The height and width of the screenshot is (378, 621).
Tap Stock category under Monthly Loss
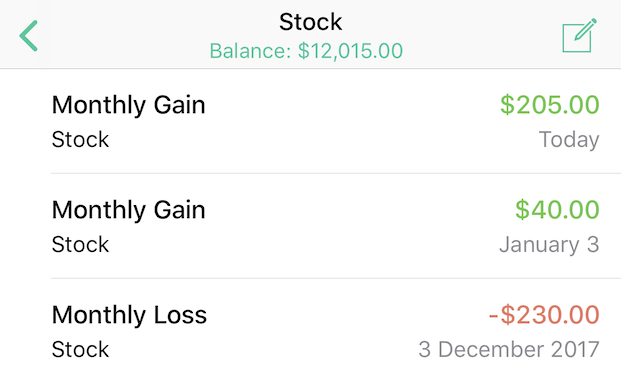80,349
